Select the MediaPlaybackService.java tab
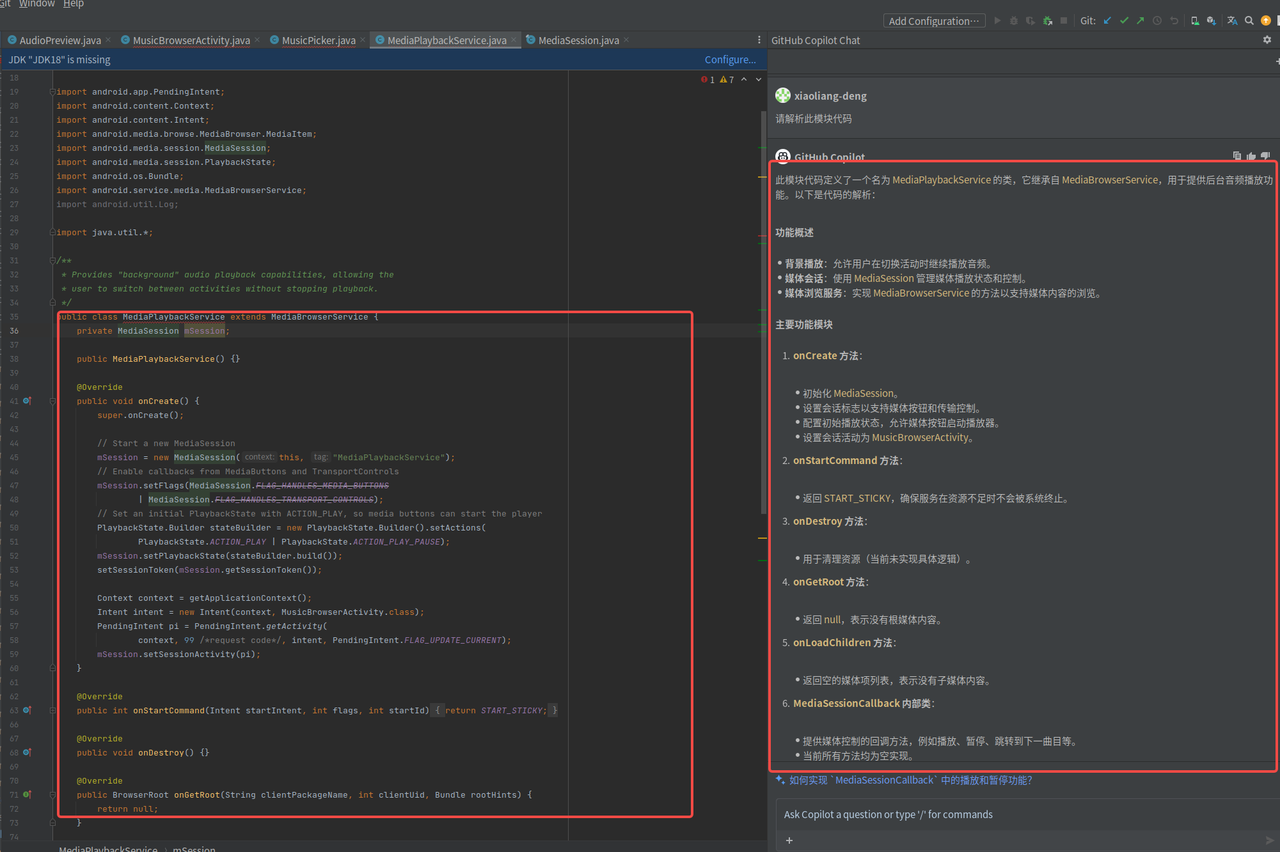The width and height of the screenshot is (1280, 852). [447, 40]
